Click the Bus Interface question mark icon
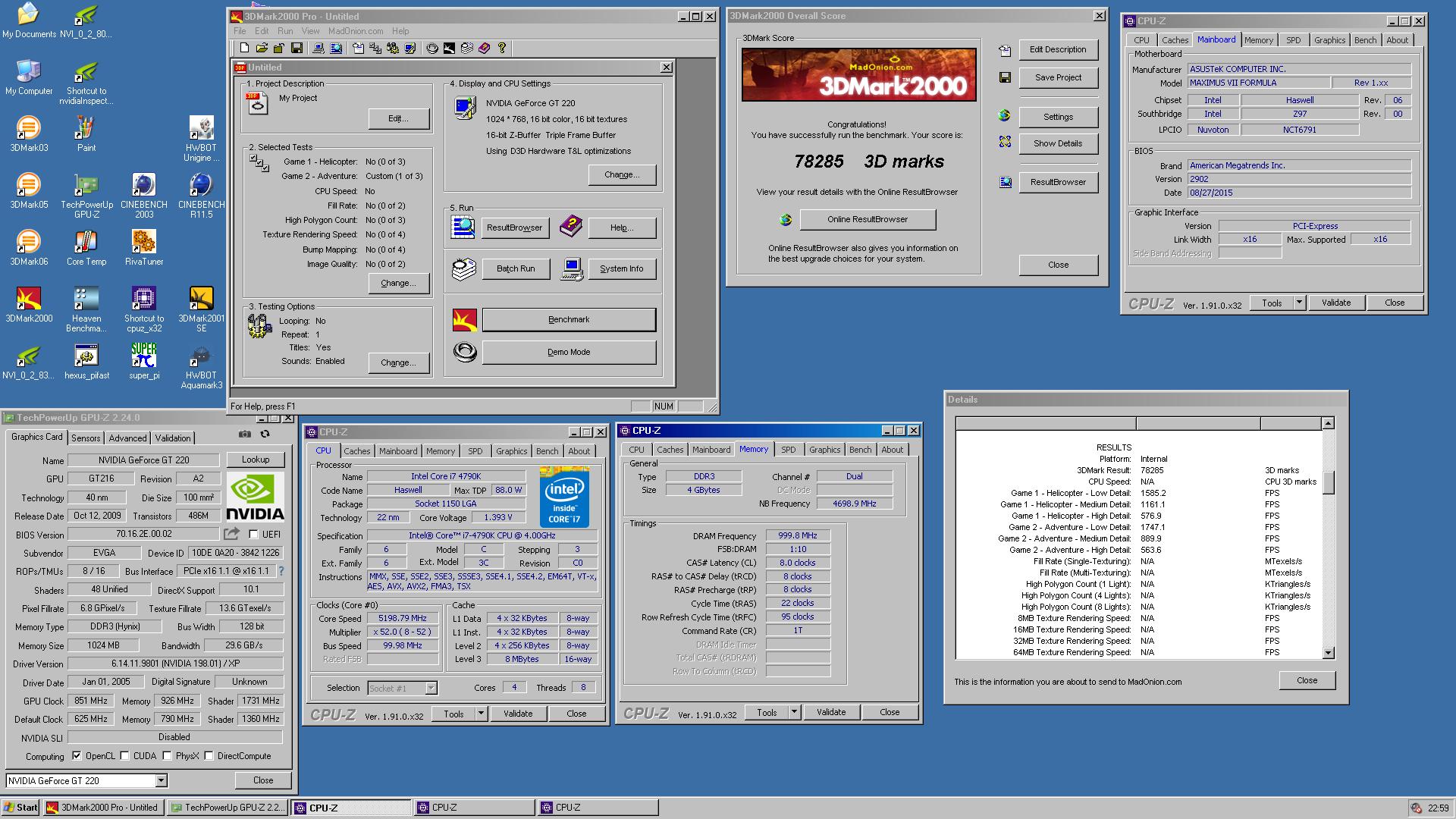 click(281, 571)
